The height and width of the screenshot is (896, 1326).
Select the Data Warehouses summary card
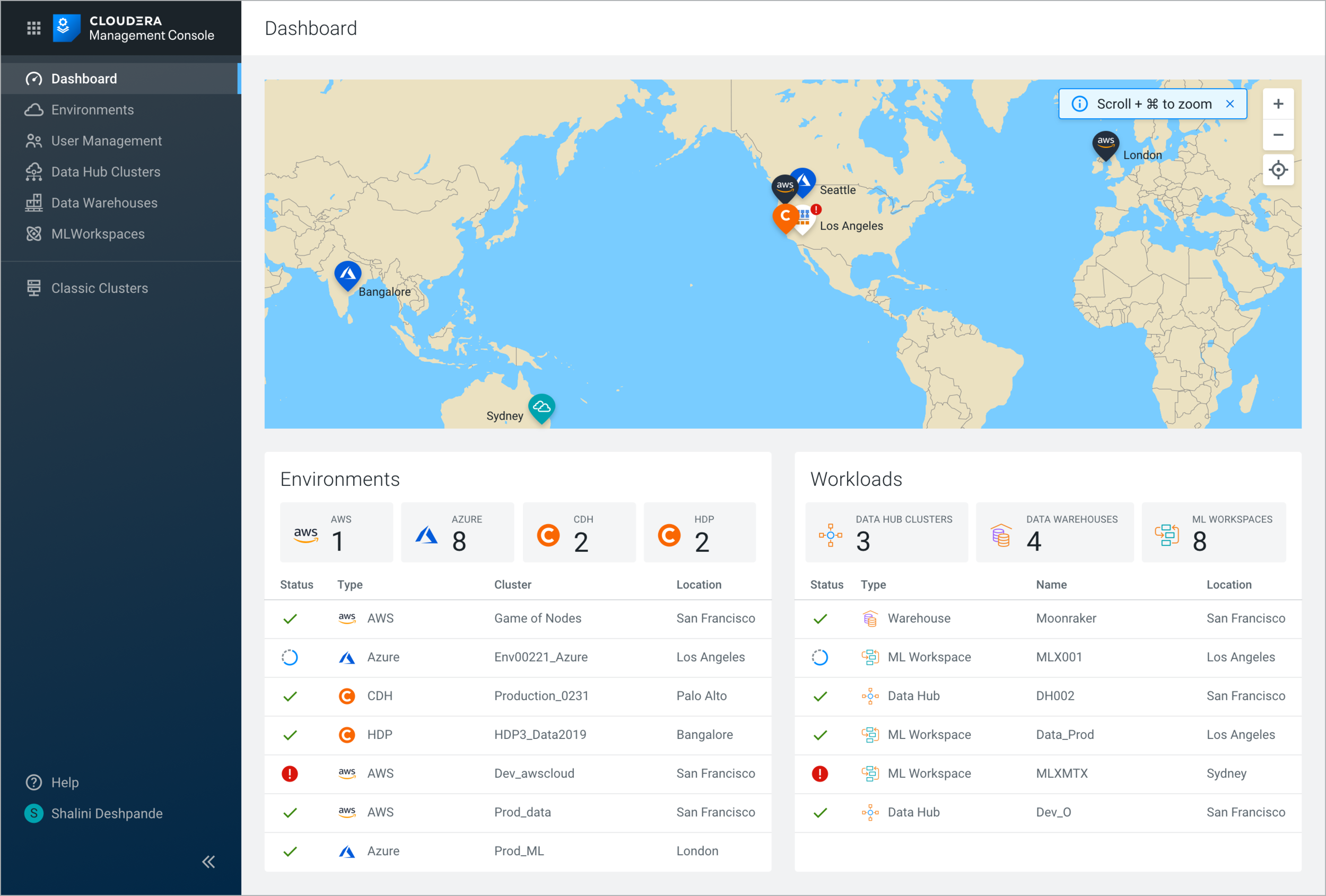[1054, 533]
